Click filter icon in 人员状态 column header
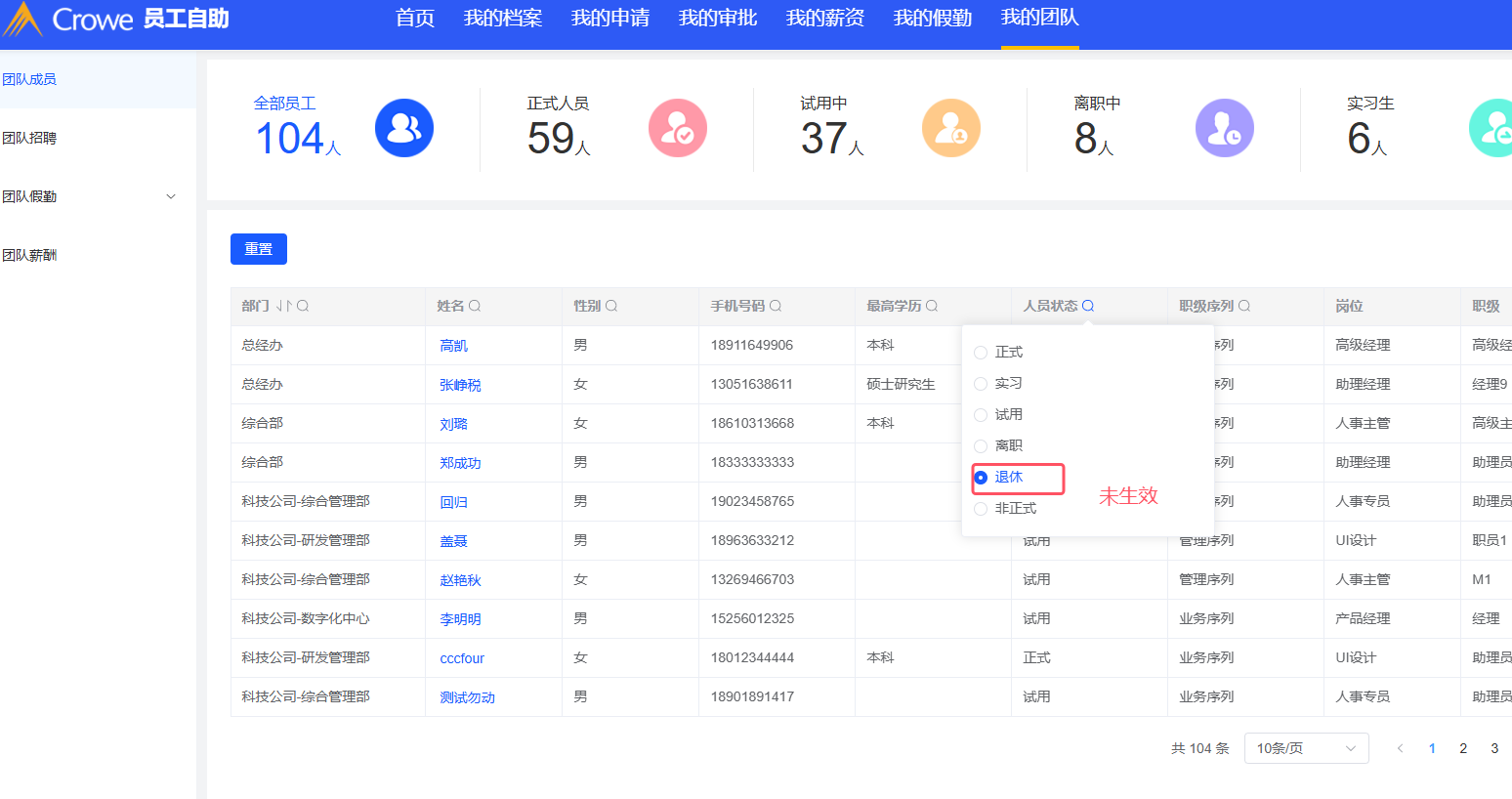The image size is (1512, 799). [x=1088, y=306]
